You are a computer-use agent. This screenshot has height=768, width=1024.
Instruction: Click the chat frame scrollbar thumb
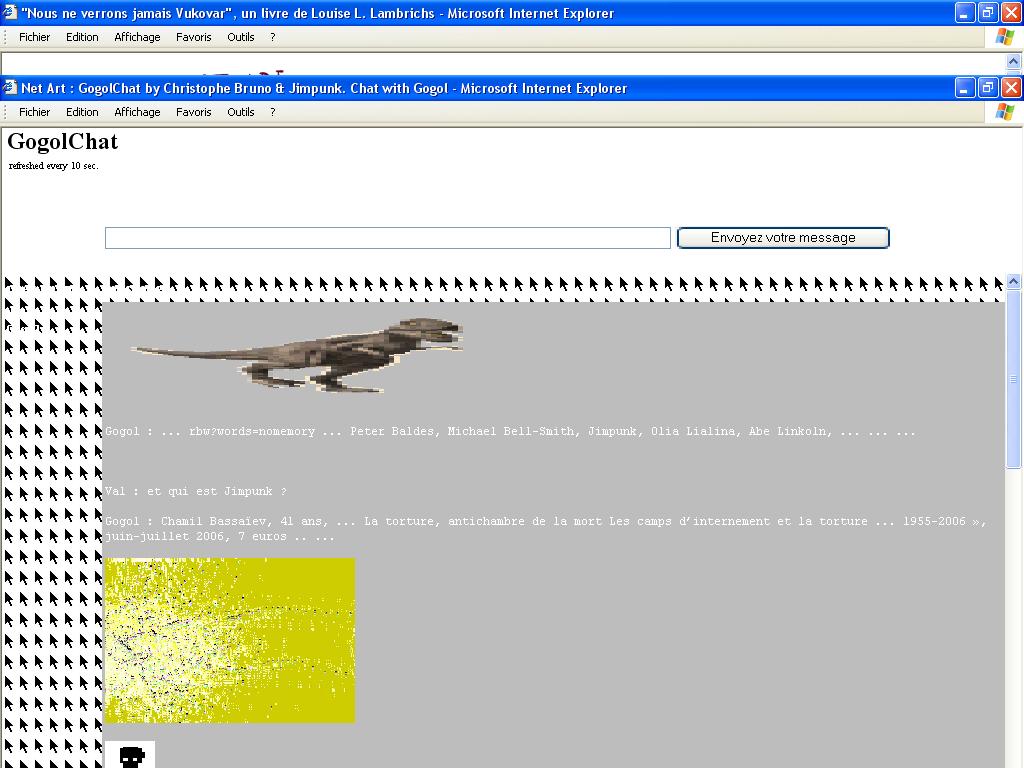click(x=1013, y=379)
